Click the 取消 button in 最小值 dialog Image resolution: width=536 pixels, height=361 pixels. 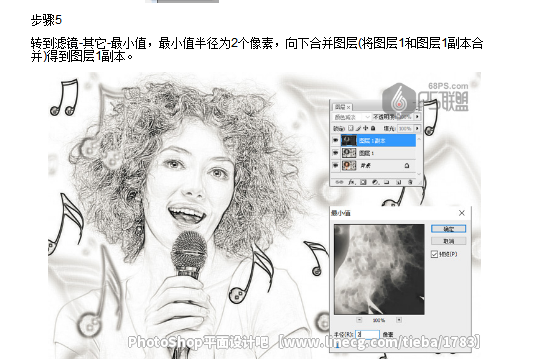pos(448,241)
